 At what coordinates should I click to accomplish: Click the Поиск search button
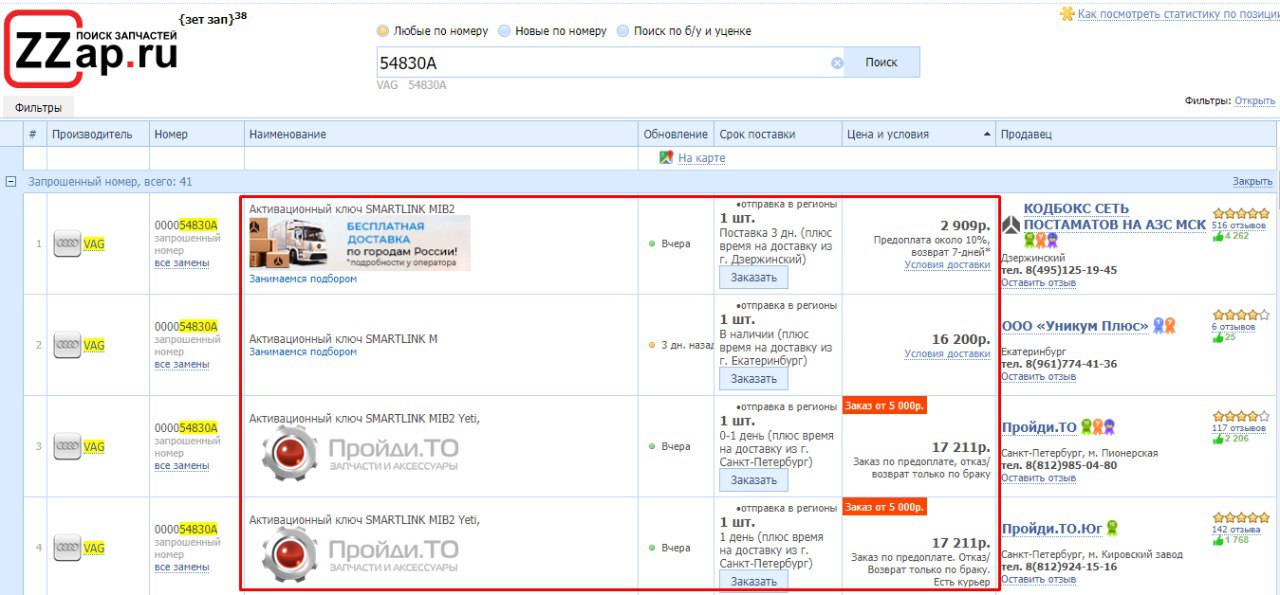(881, 62)
